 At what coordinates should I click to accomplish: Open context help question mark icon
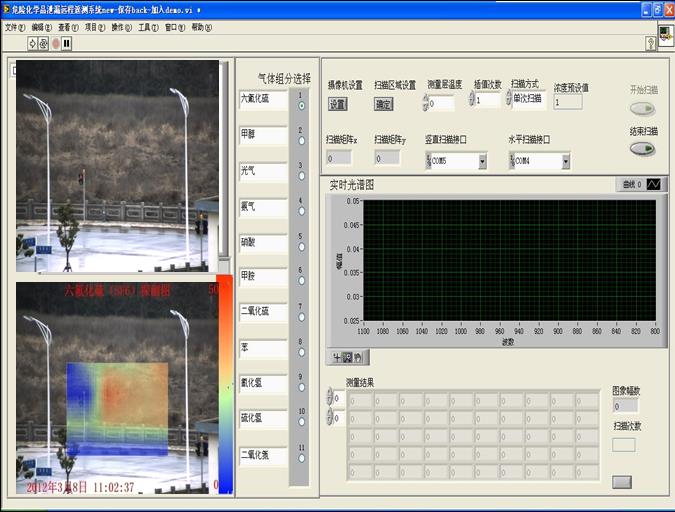point(651,43)
